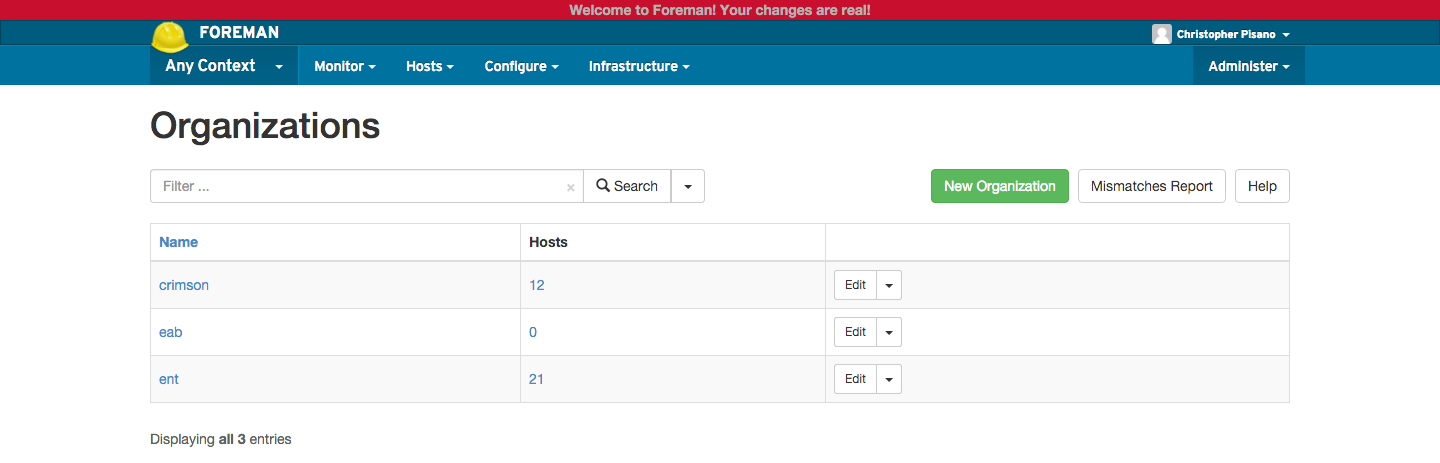
Task: Expand dropdown next to crimson Edit button
Action: click(889, 285)
